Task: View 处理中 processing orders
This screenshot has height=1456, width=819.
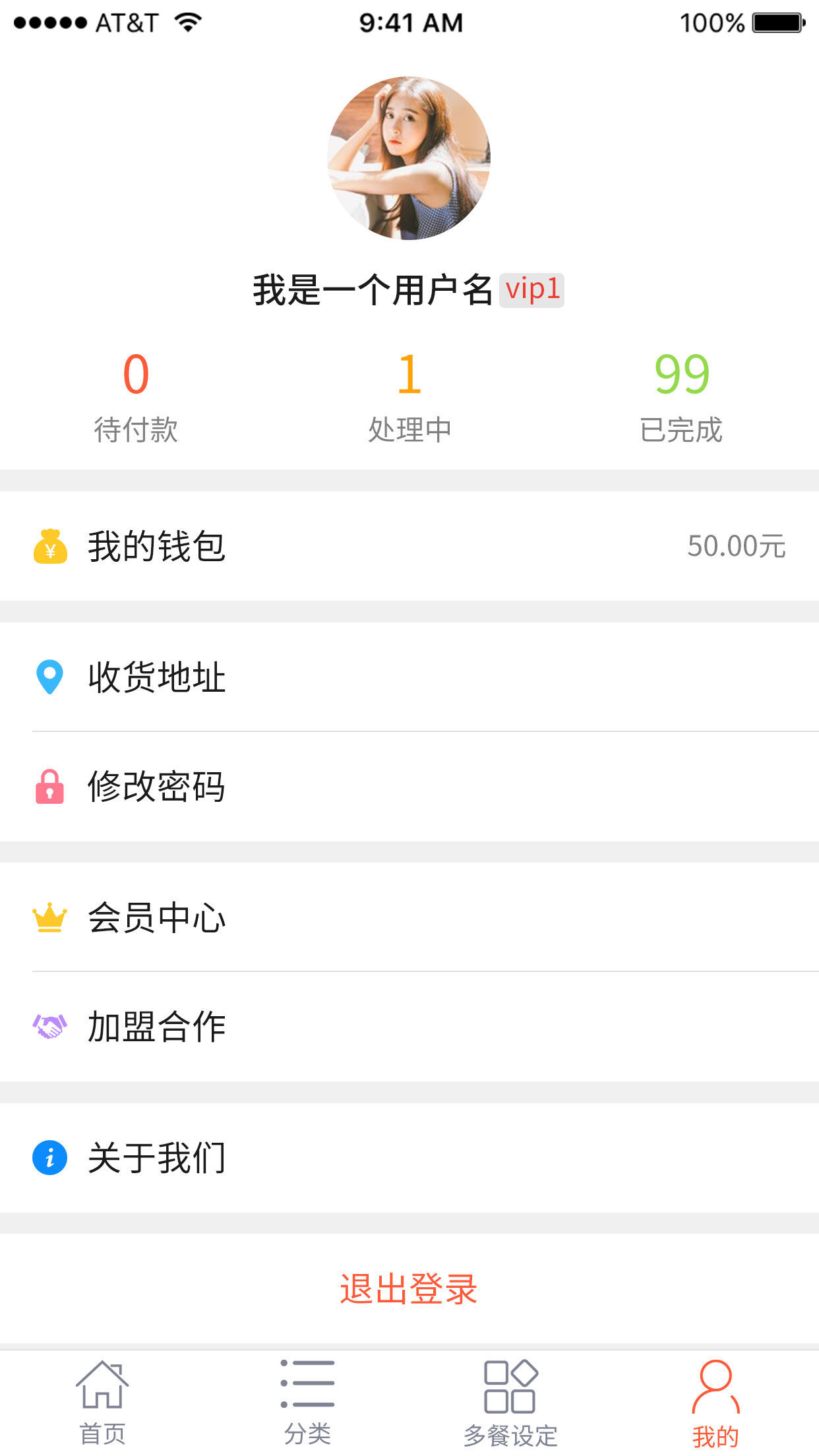Action: (x=409, y=397)
